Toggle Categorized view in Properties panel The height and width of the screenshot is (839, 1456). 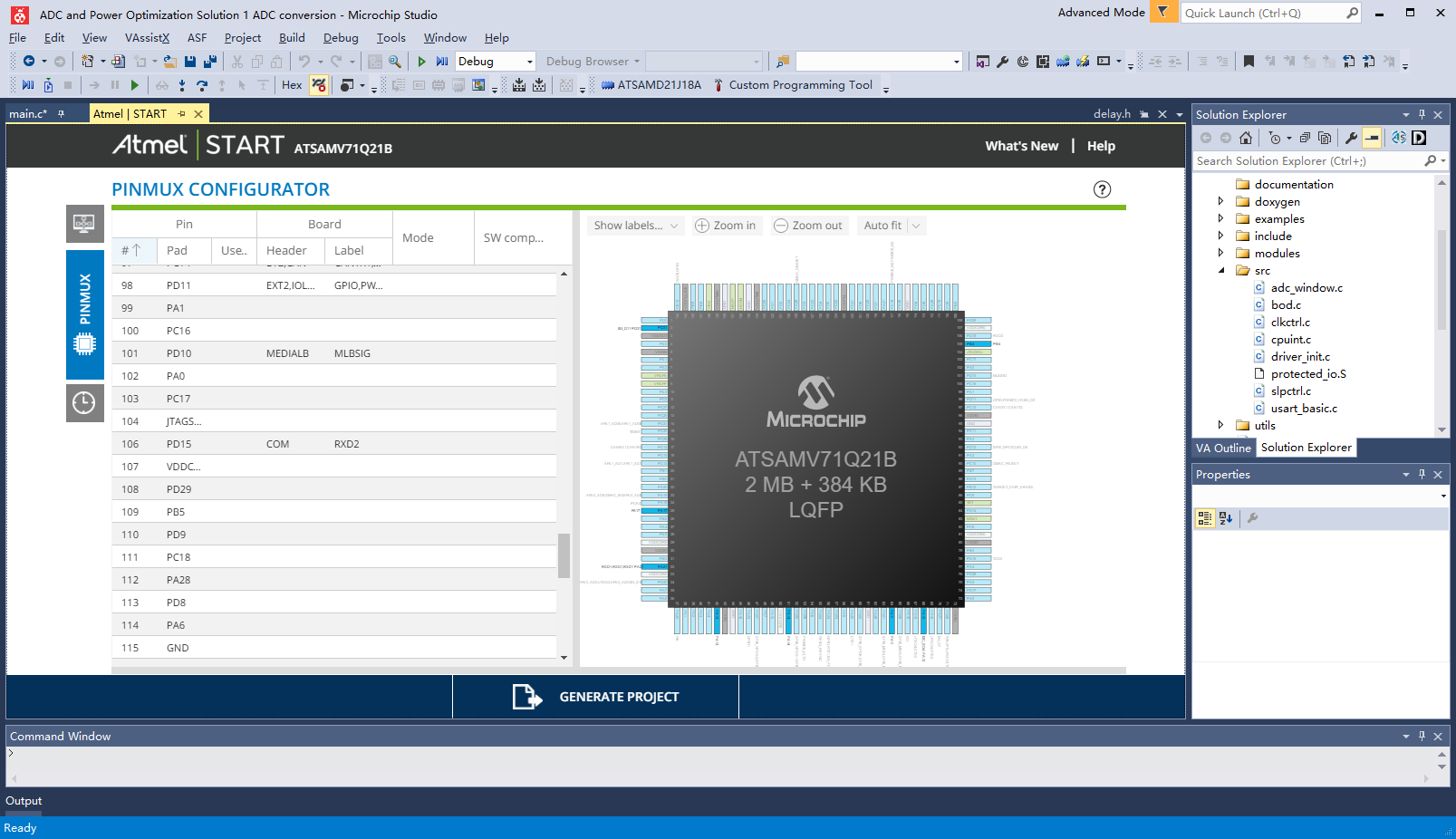pyautogui.click(x=1205, y=518)
